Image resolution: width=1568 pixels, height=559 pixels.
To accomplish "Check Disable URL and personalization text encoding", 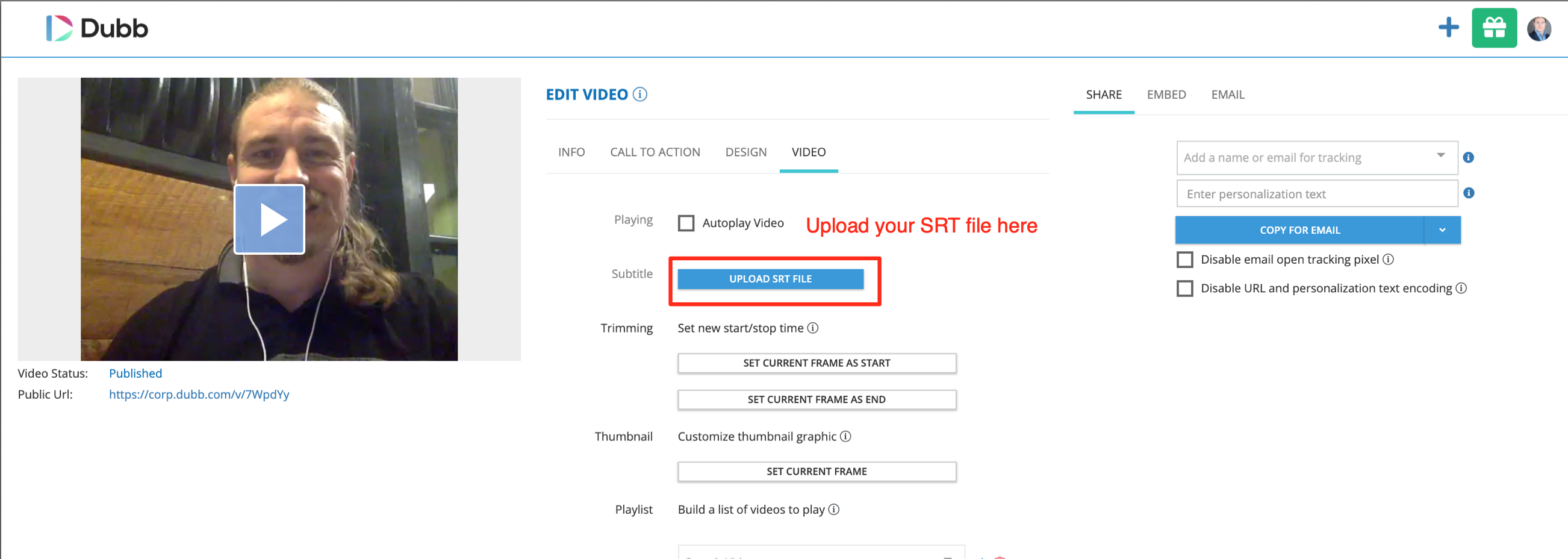I will pyautogui.click(x=1184, y=289).
